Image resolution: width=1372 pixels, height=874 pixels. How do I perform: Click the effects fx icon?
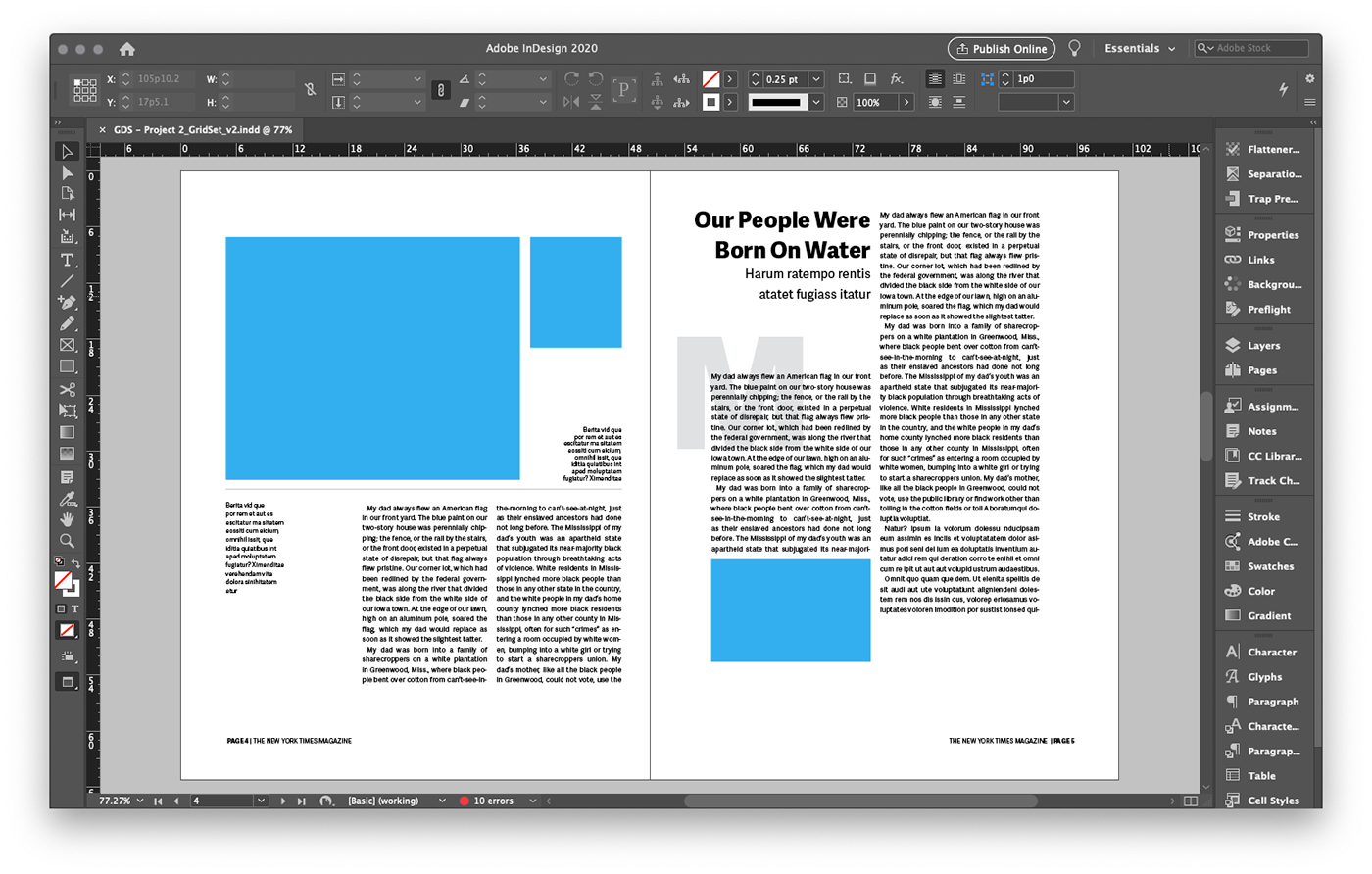click(896, 78)
